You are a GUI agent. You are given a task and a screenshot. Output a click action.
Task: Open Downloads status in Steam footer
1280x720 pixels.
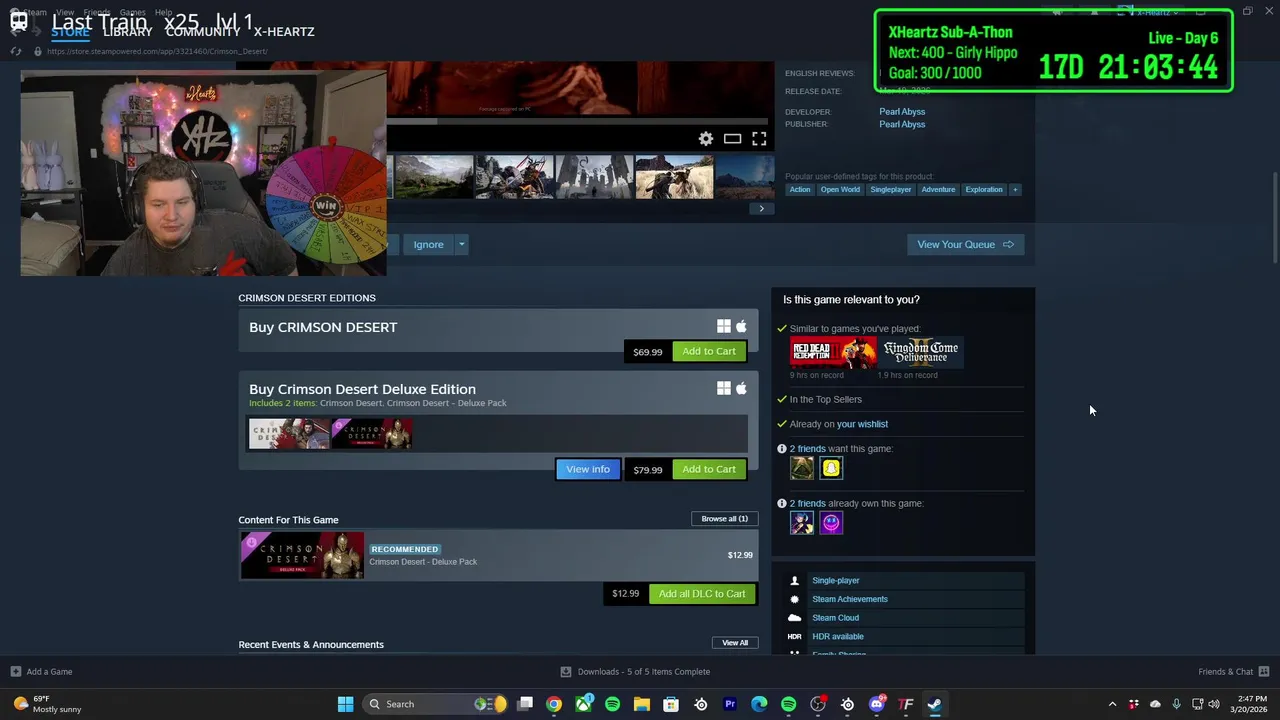pos(635,672)
